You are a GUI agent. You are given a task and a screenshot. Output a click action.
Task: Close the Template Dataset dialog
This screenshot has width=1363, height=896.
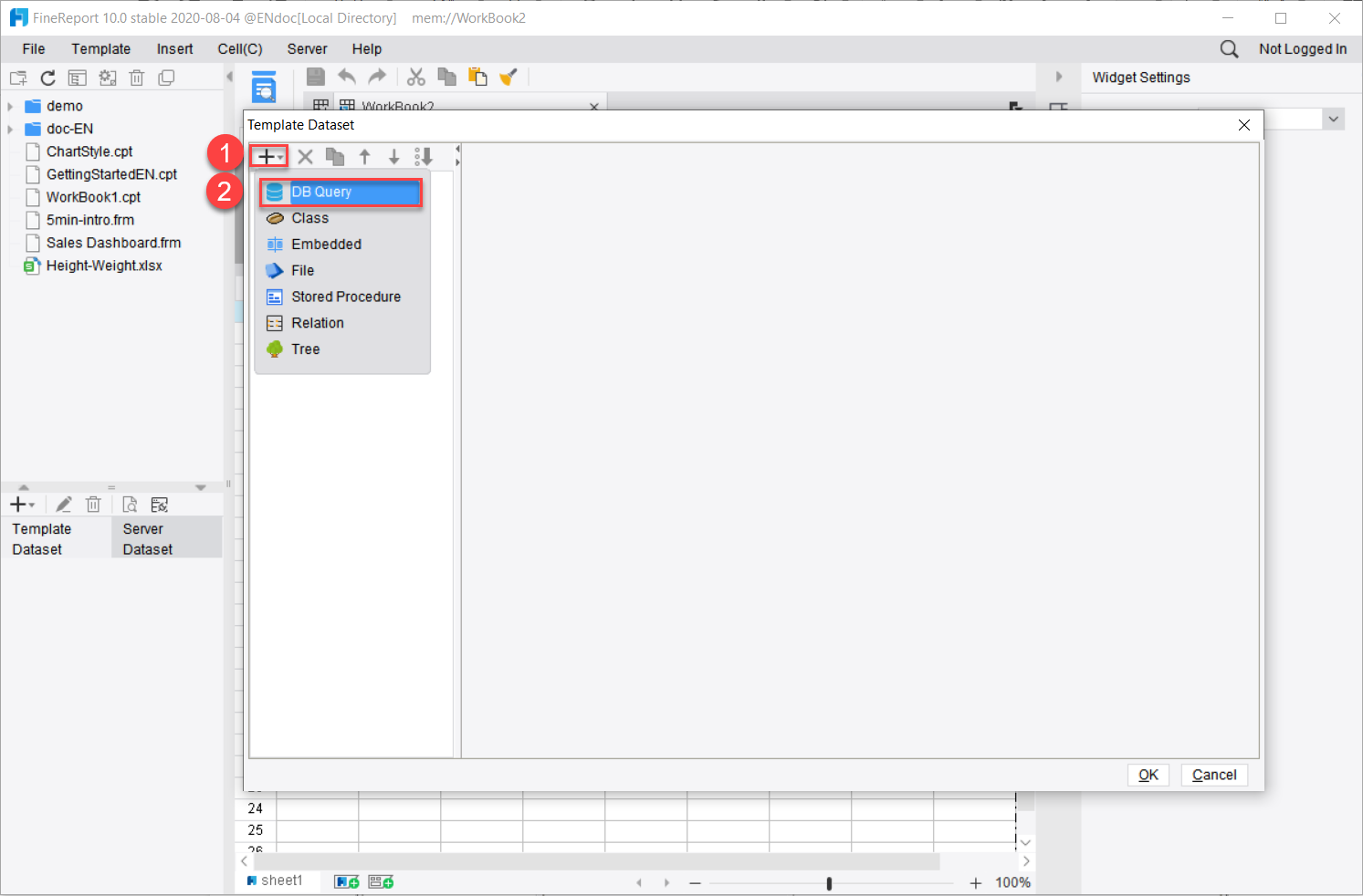click(x=1244, y=125)
